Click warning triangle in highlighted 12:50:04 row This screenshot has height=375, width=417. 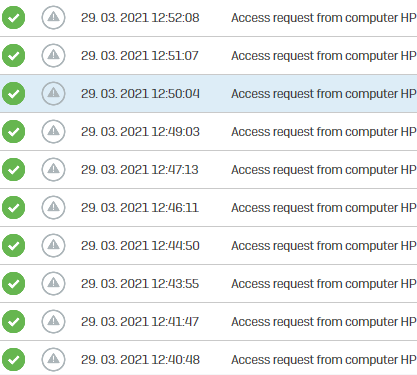click(53, 94)
